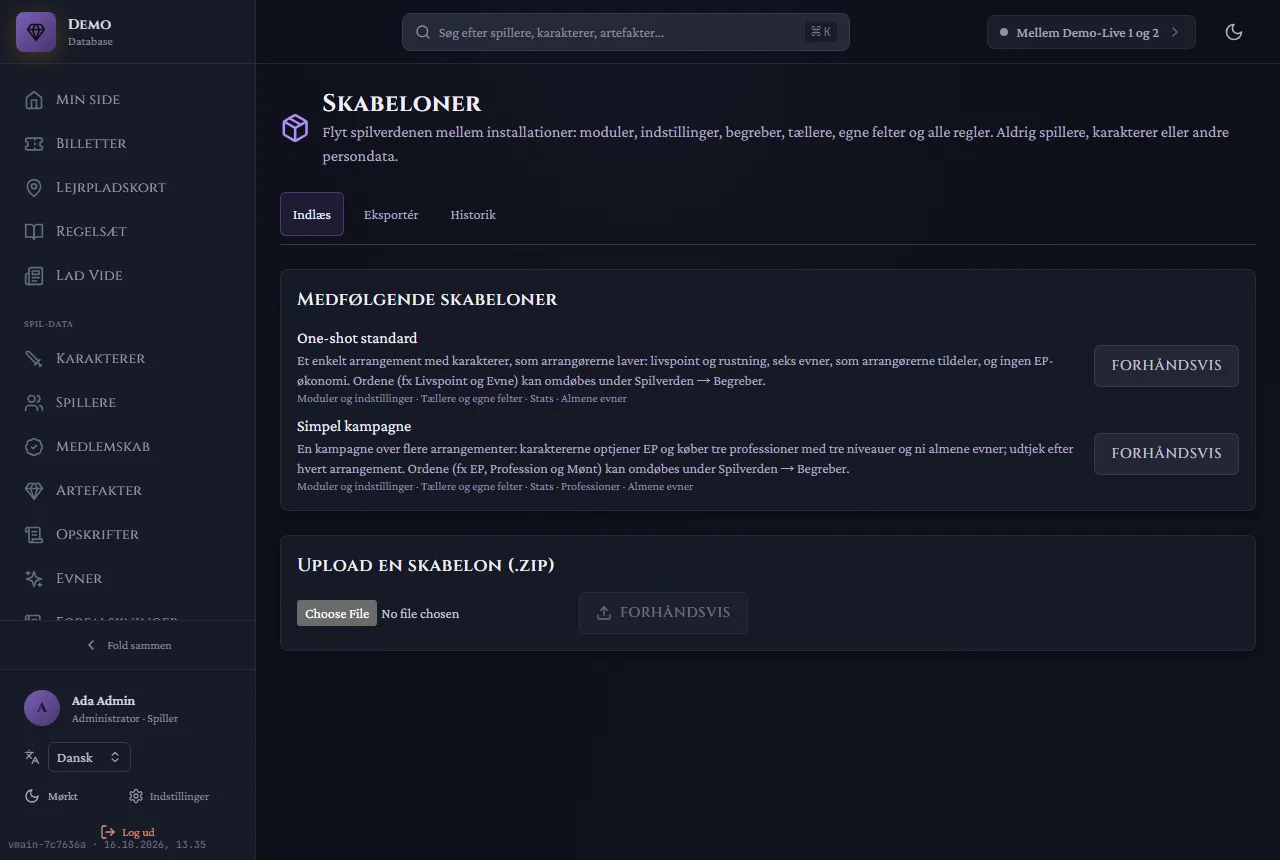The height and width of the screenshot is (860, 1280).
Task: Preview the One-shot standard template
Action: tap(1166, 366)
